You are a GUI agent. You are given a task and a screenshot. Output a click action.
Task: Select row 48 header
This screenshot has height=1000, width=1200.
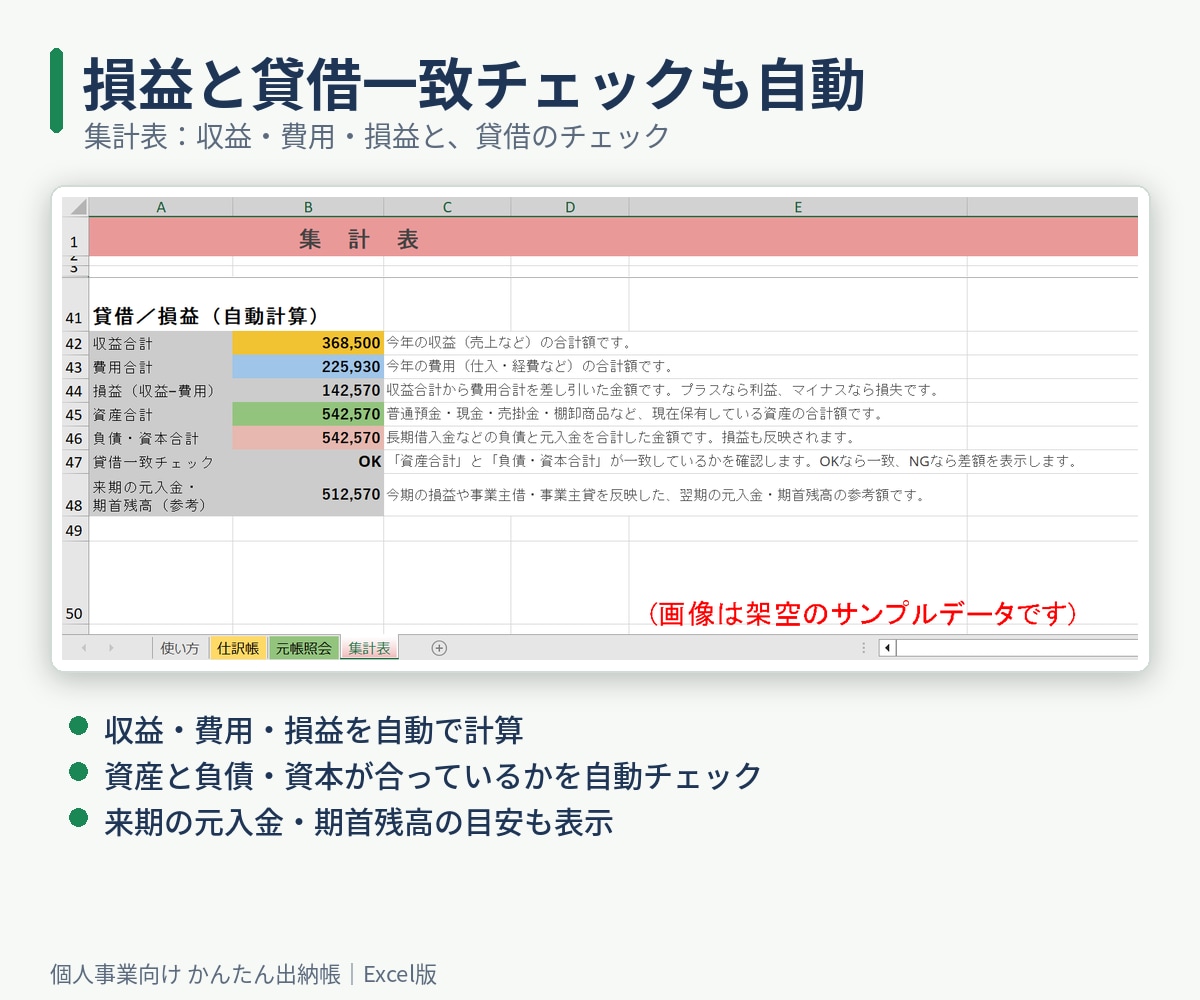coord(75,495)
